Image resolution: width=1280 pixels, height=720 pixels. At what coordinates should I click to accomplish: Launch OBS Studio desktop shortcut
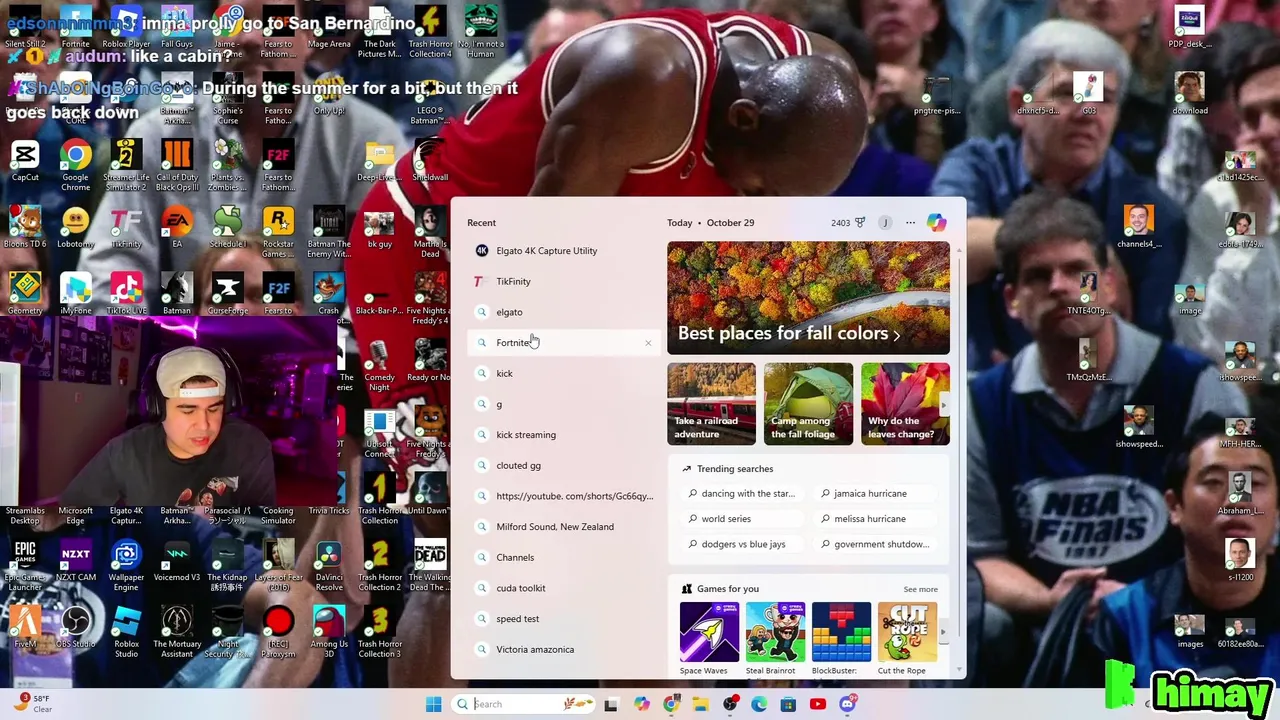coord(75,627)
